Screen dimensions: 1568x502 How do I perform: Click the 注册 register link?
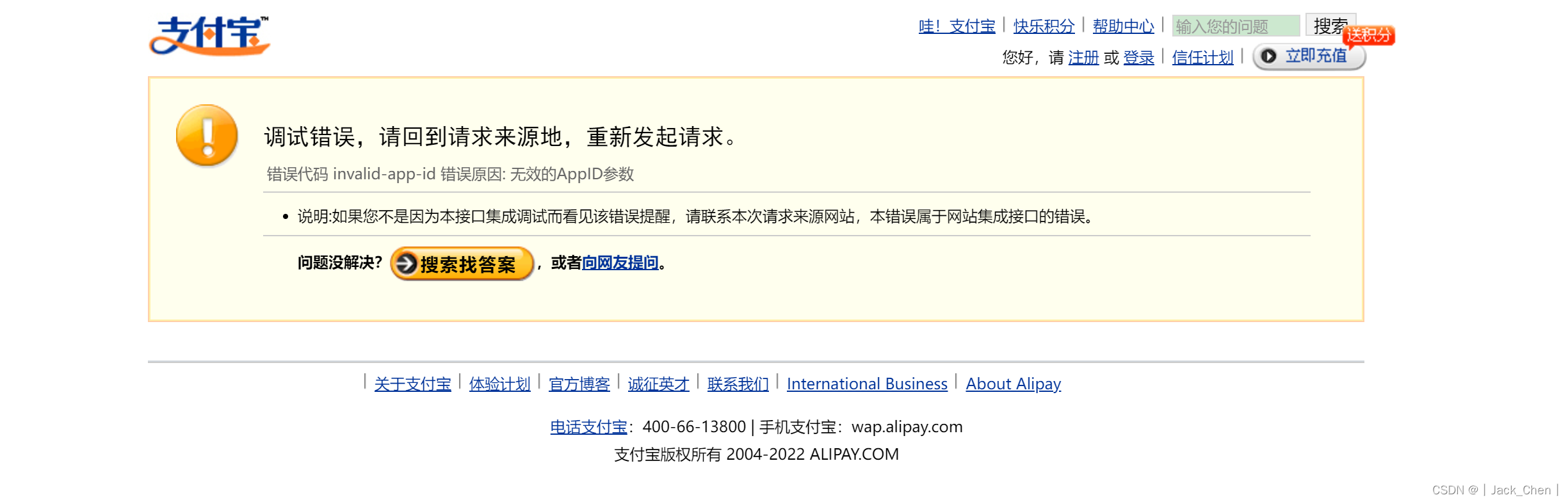tap(1083, 58)
